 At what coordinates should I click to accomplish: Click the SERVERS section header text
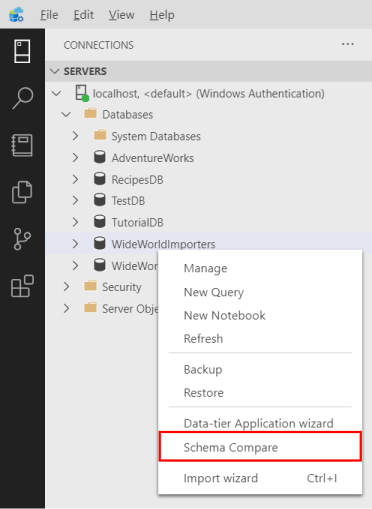point(85,71)
